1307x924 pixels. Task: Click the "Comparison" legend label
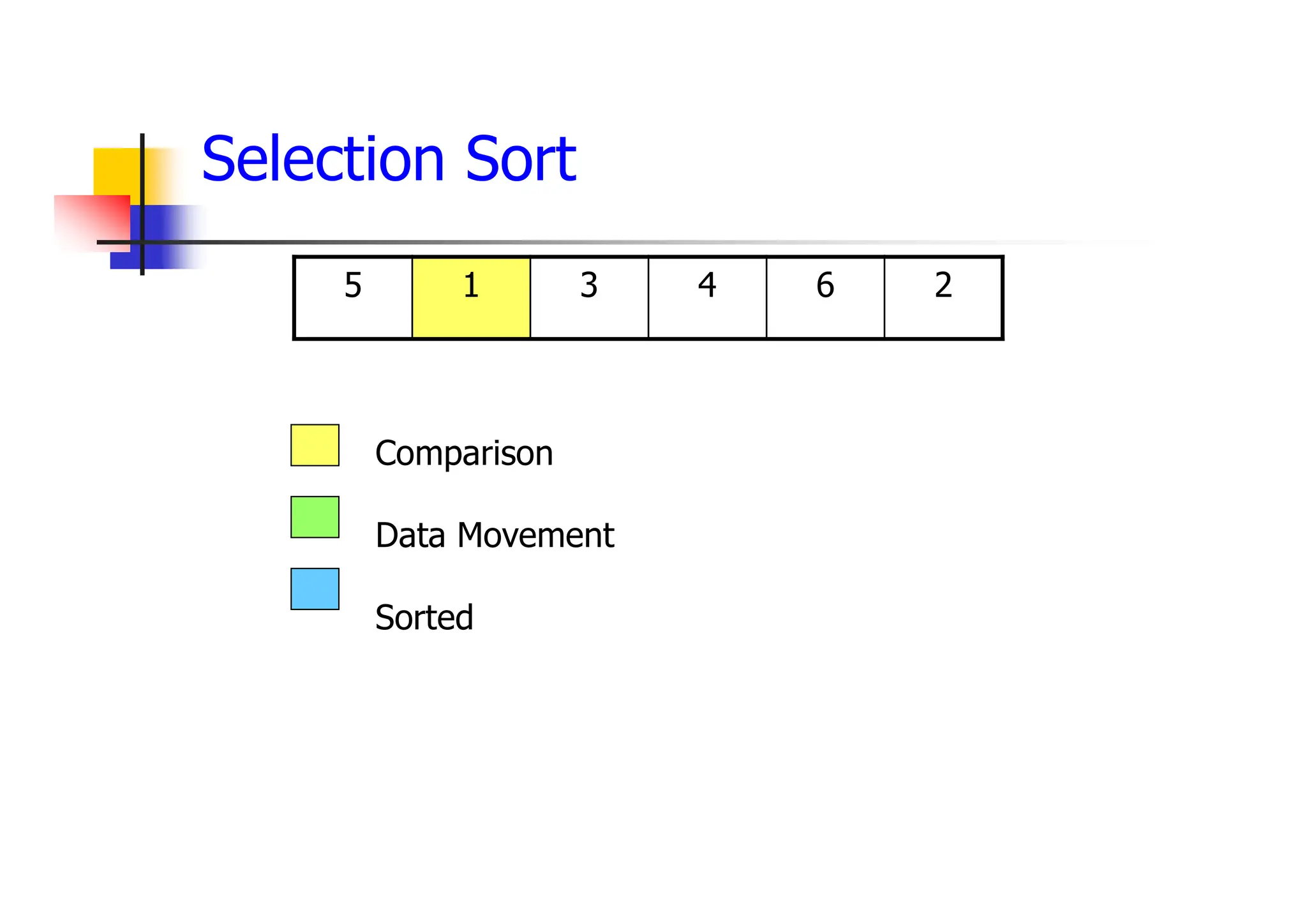(x=464, y=454)
